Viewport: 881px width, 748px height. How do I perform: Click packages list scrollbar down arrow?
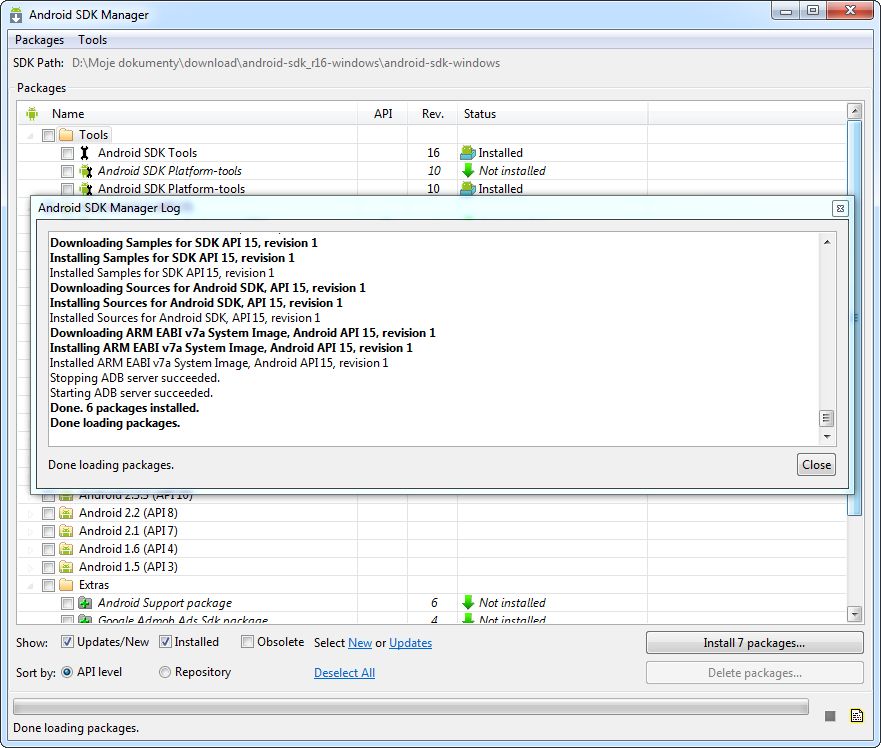pos(854,614)
